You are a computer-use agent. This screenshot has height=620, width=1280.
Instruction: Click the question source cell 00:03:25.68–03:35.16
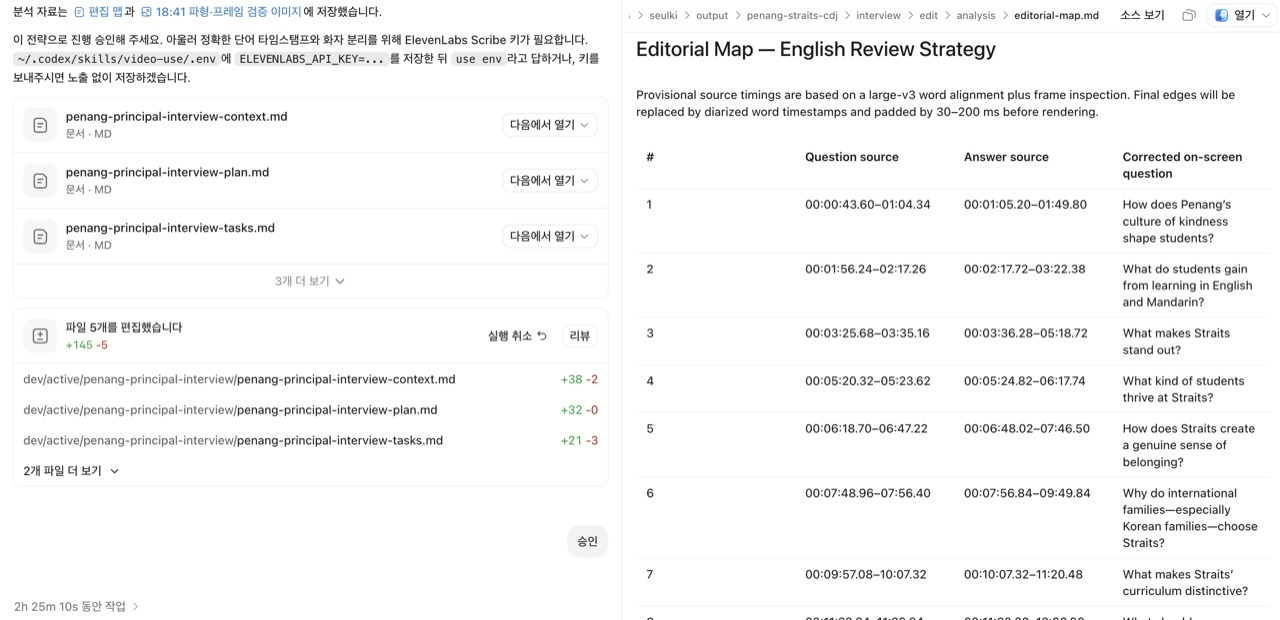tap(867, 333)
